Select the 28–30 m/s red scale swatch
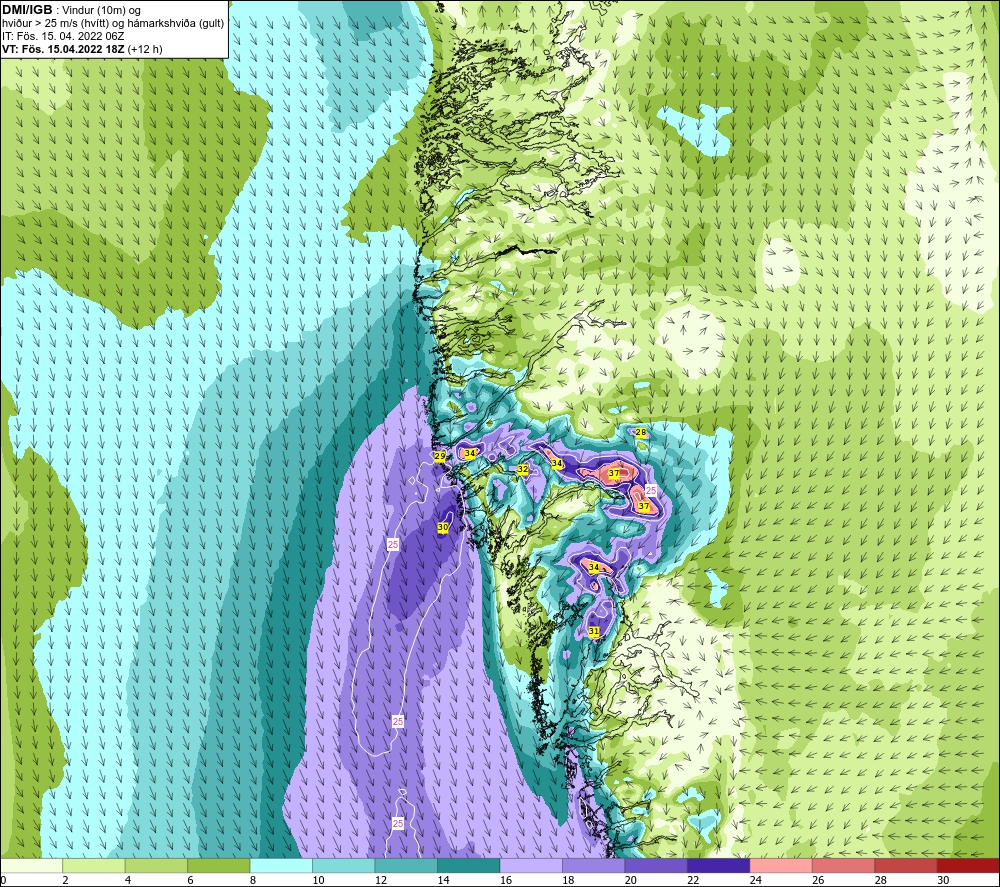 (906, 865)
